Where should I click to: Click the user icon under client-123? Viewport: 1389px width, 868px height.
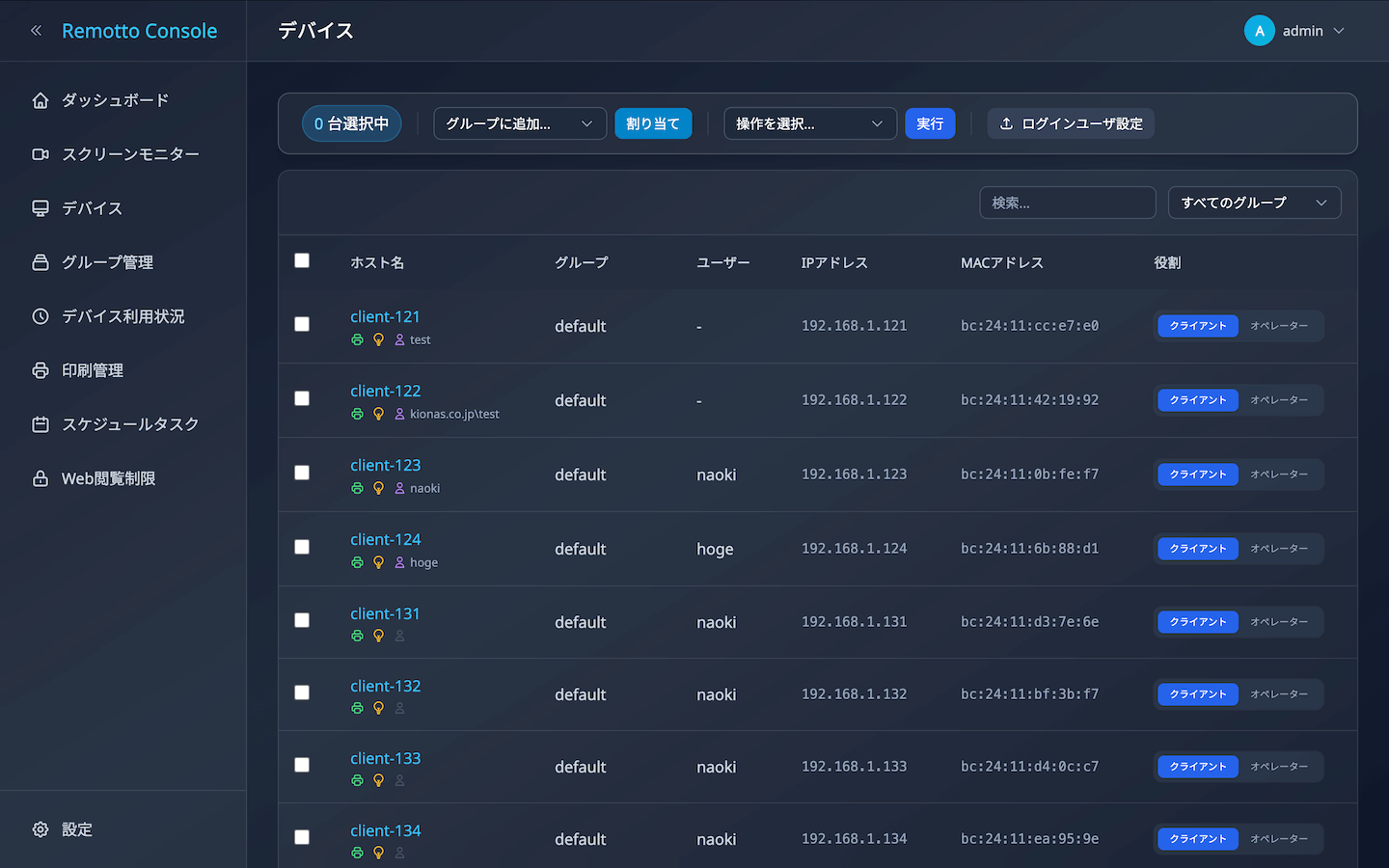[399, 488]
